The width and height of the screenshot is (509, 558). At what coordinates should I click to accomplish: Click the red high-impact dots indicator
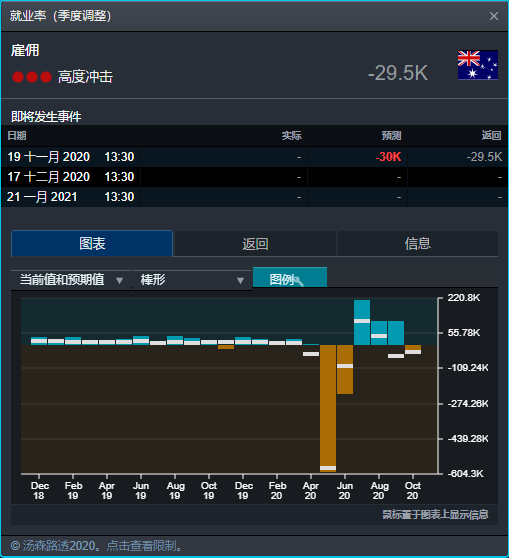coord(32,77)
